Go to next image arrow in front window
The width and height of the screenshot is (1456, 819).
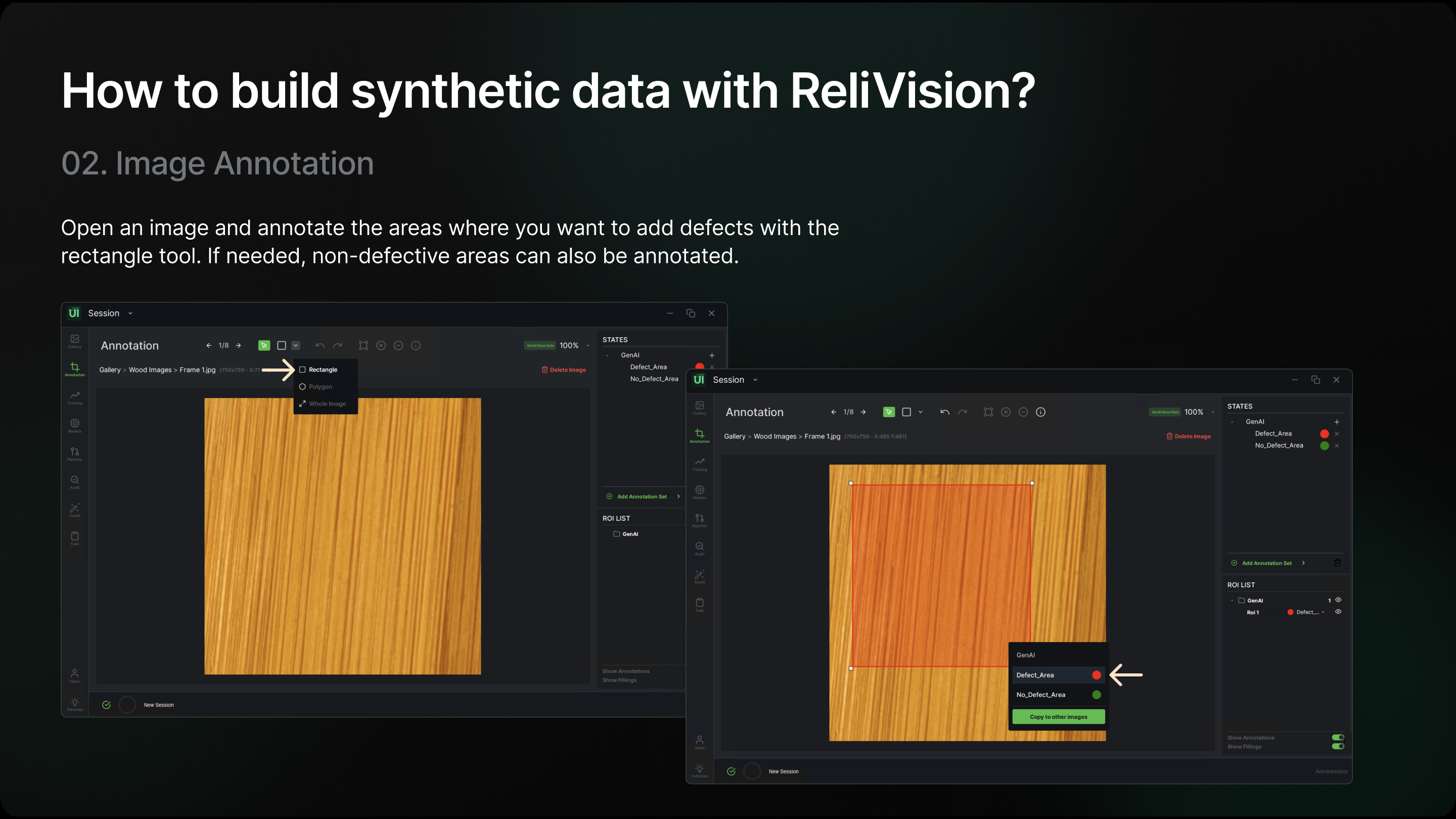863,412
